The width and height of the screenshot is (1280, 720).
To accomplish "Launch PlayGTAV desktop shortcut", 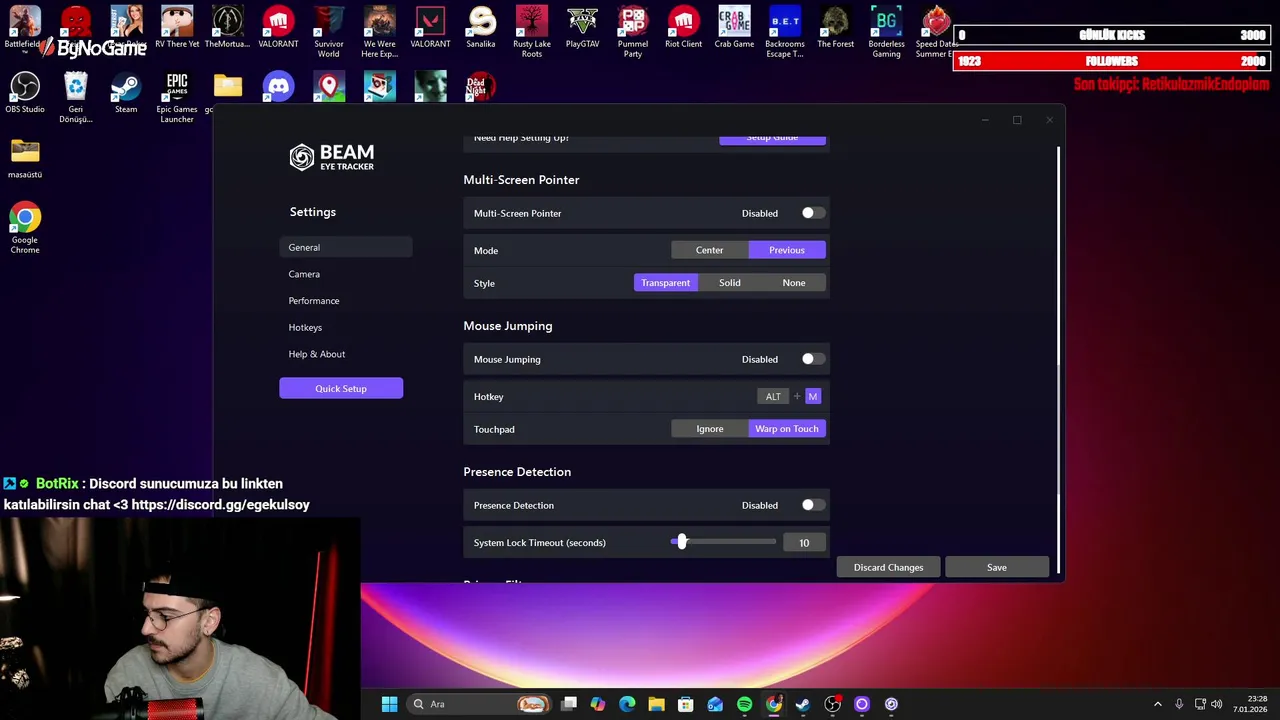I will [x=582, y=27].
